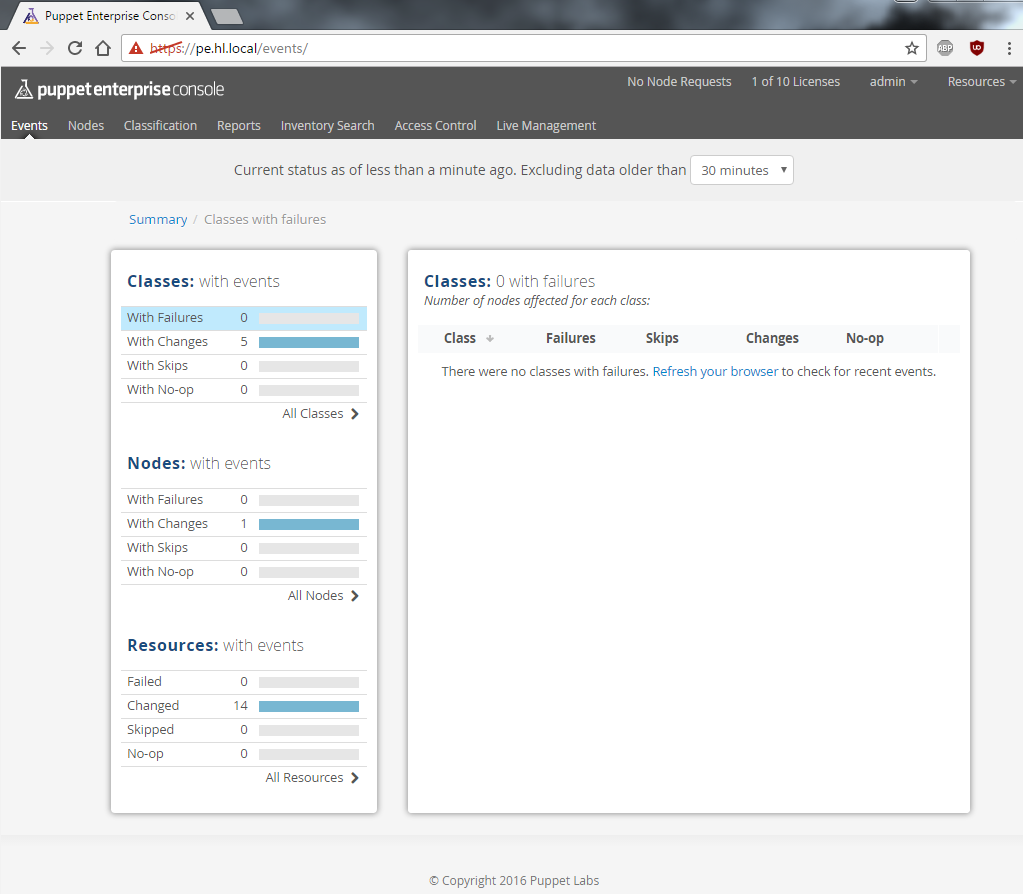
Task: Open All Resources chevron link
Action: point(312,778)
